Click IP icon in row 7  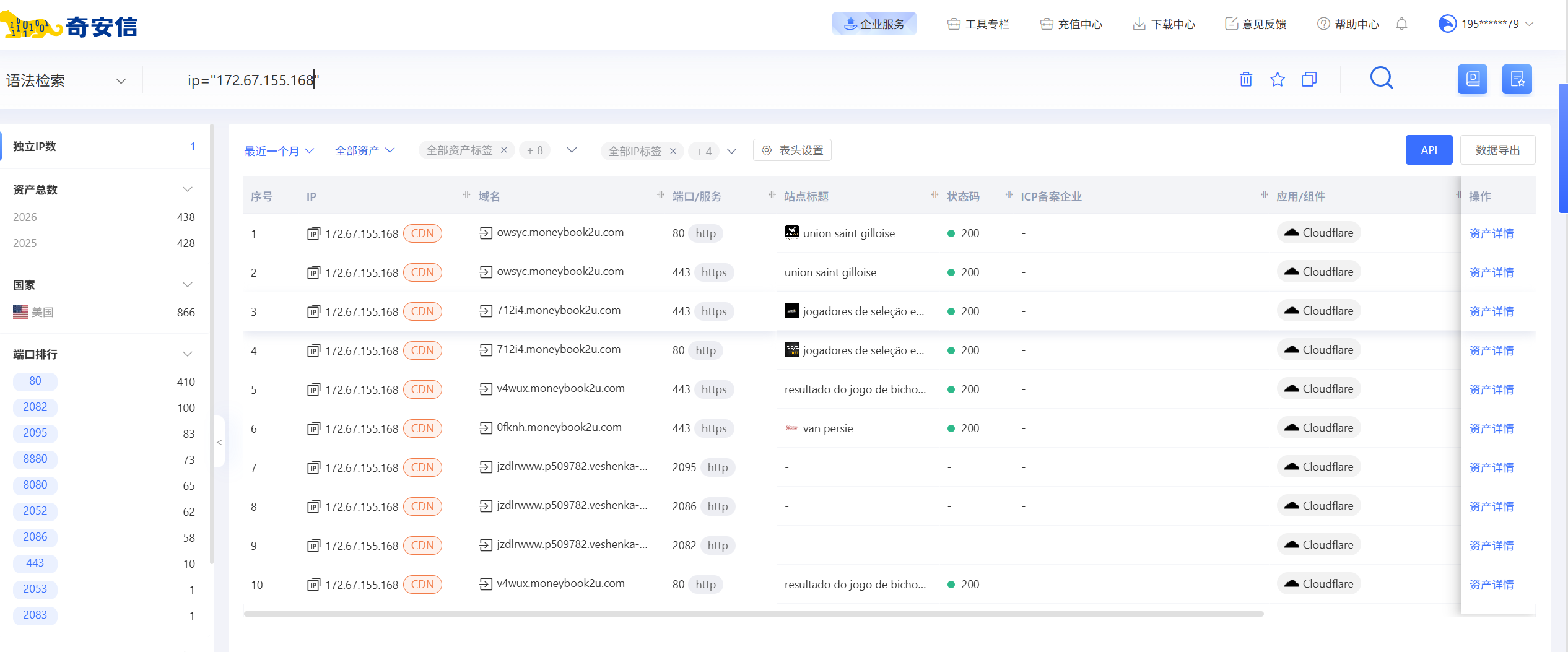click(x=313, y=467)
